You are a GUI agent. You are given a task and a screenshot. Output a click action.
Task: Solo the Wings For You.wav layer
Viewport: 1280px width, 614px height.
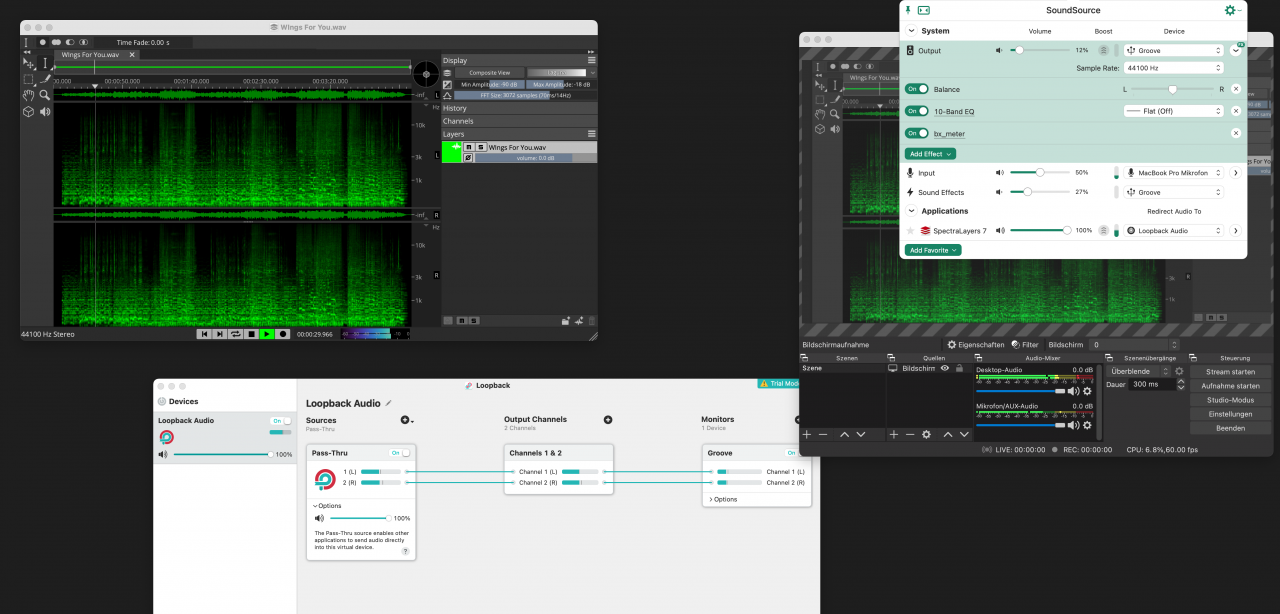point(480,147)
